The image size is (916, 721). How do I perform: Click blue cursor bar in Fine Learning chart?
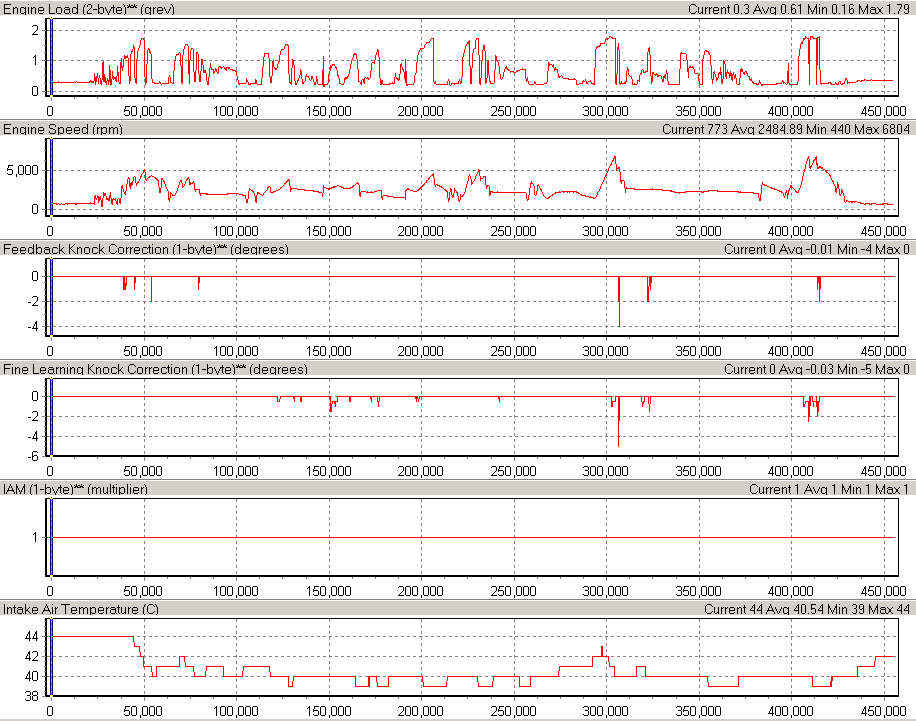click(x=49, y=418)
